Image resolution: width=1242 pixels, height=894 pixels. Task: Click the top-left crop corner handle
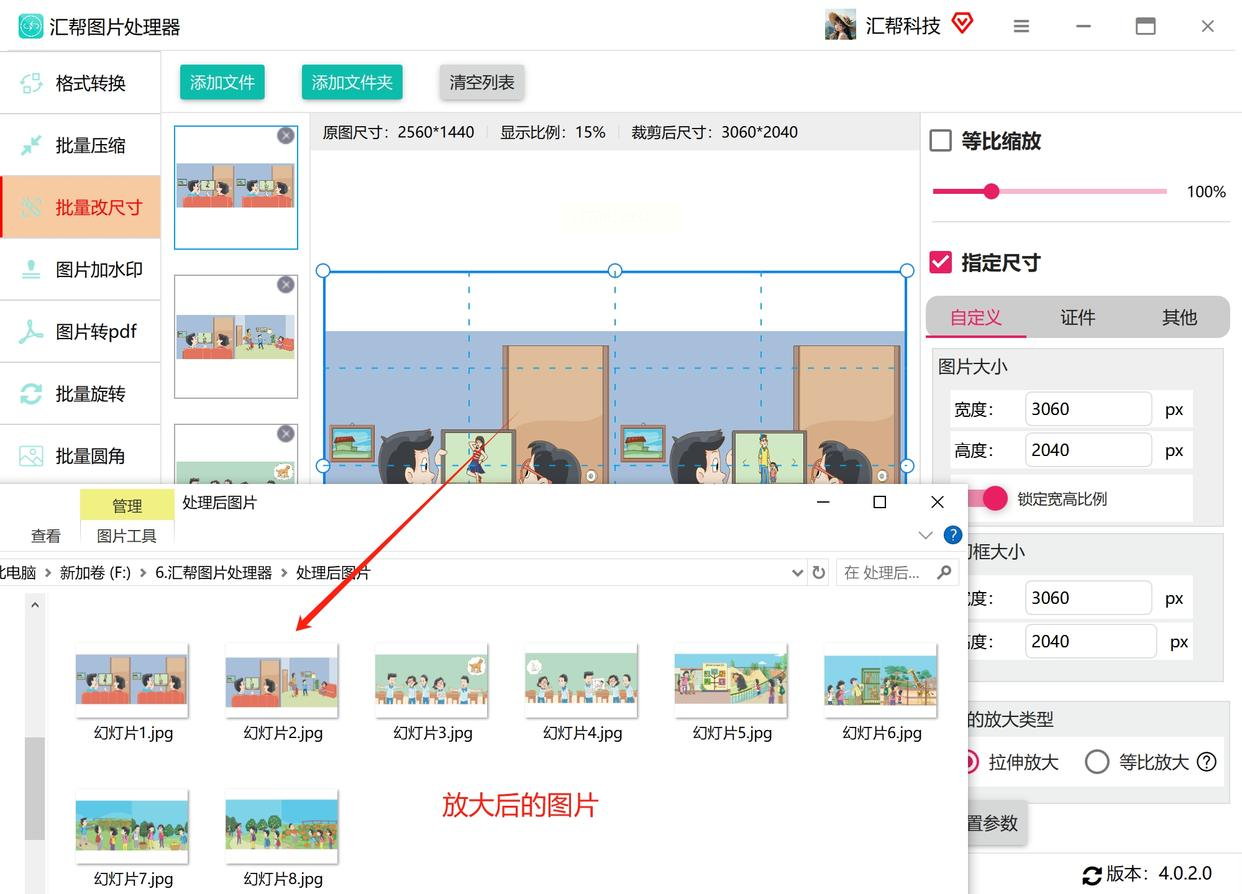tap(323, 271)
